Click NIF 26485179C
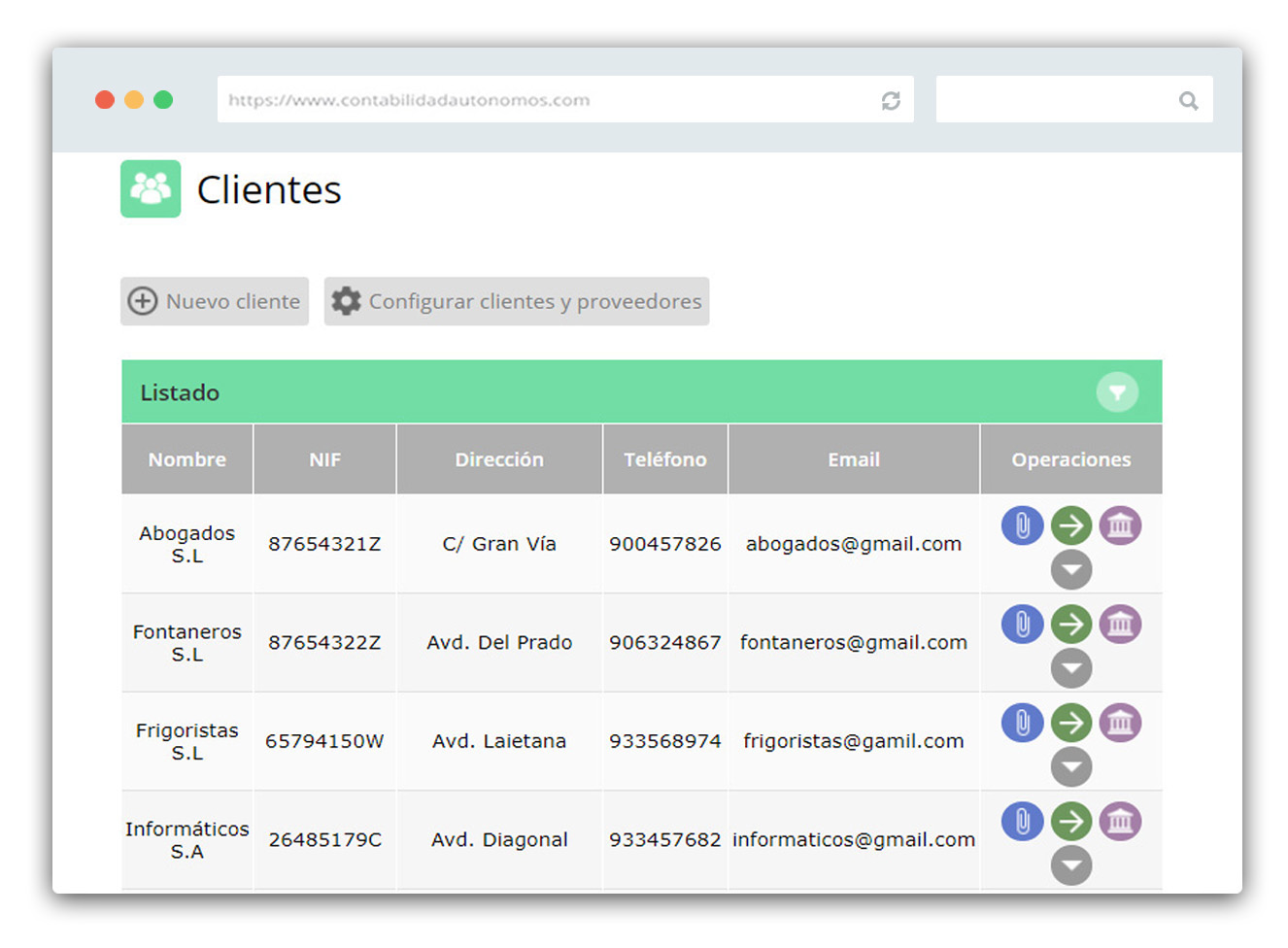 coord(324,840)
